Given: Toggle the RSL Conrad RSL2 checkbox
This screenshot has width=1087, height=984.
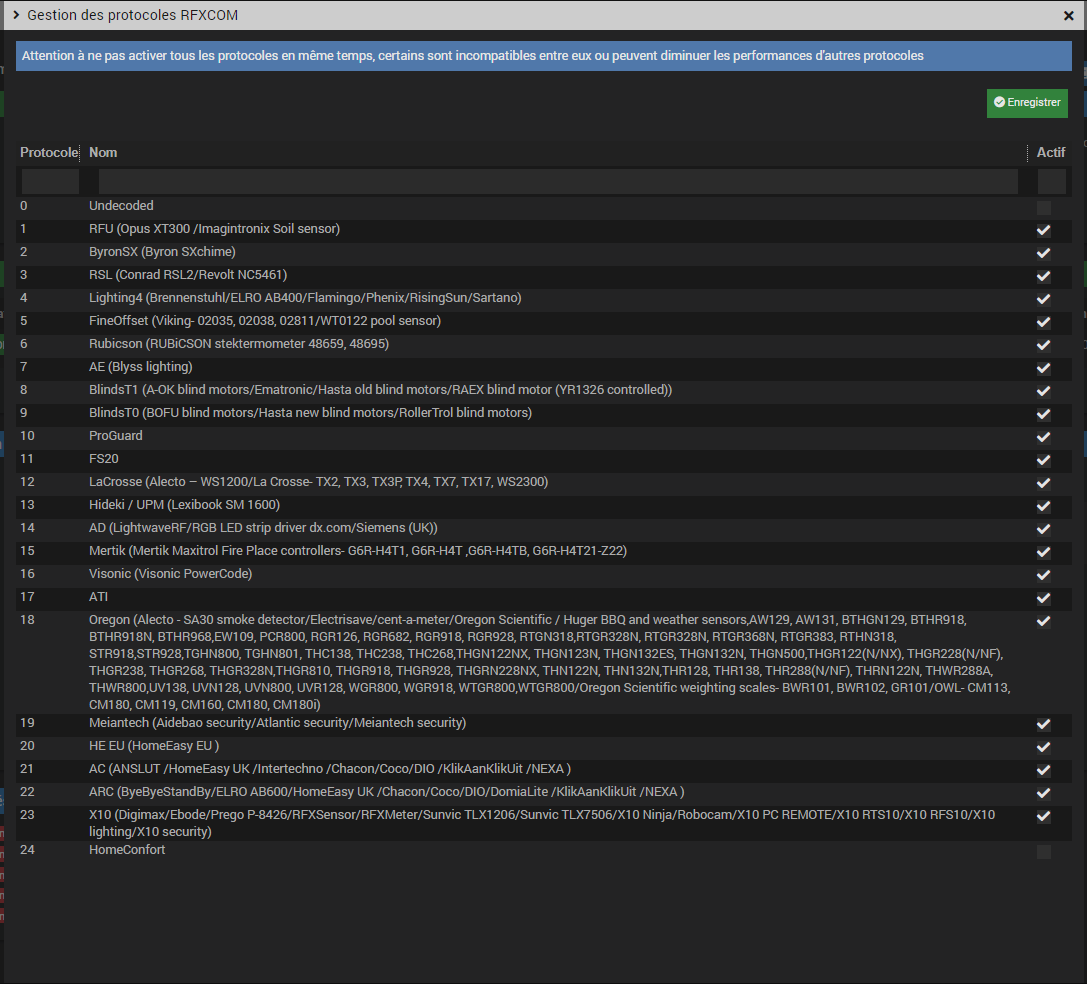Looking at the screenshot, I should [1043, 276].
